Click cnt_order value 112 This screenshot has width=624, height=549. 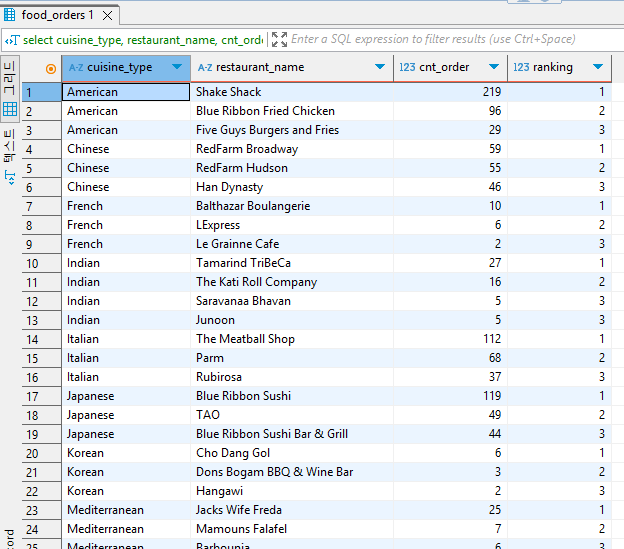click(x=450, y=339)
